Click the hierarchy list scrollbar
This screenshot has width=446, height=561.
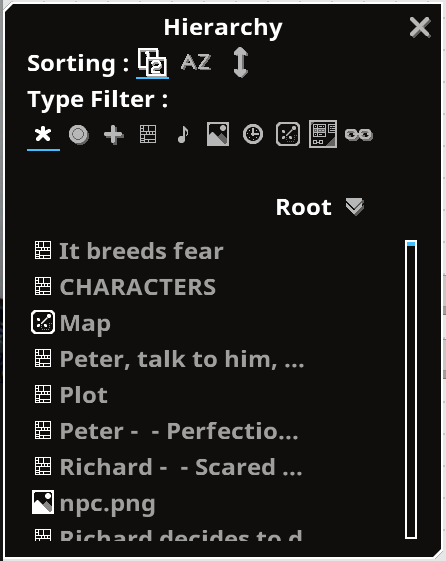pos(411,390)
